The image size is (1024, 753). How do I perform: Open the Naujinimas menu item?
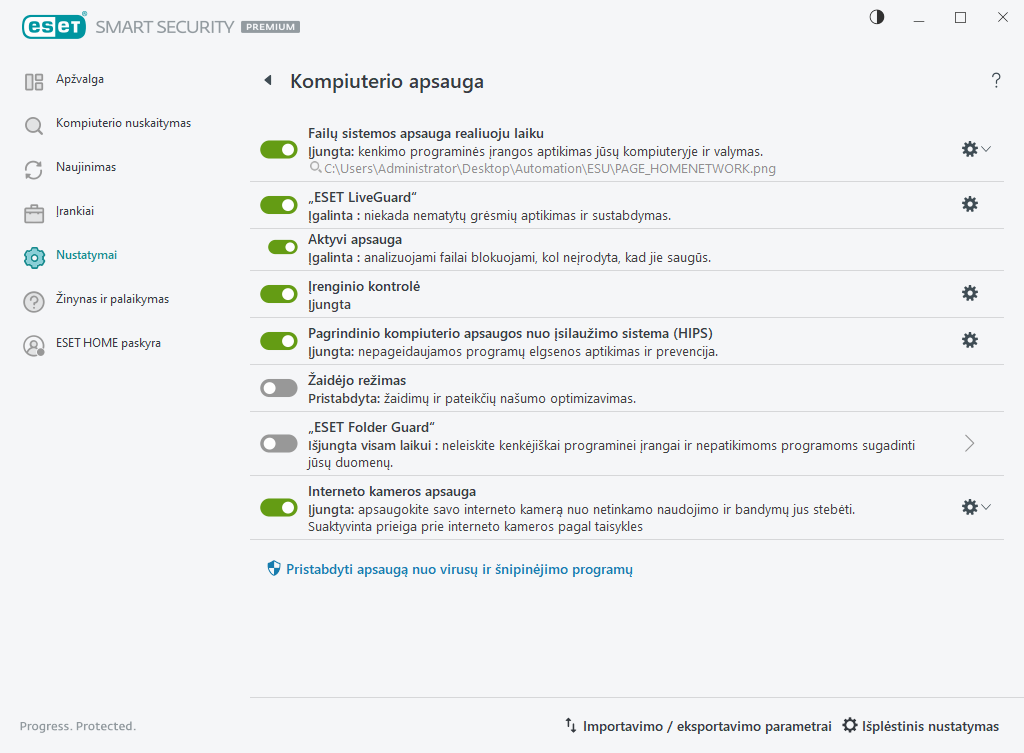[85, 168]
